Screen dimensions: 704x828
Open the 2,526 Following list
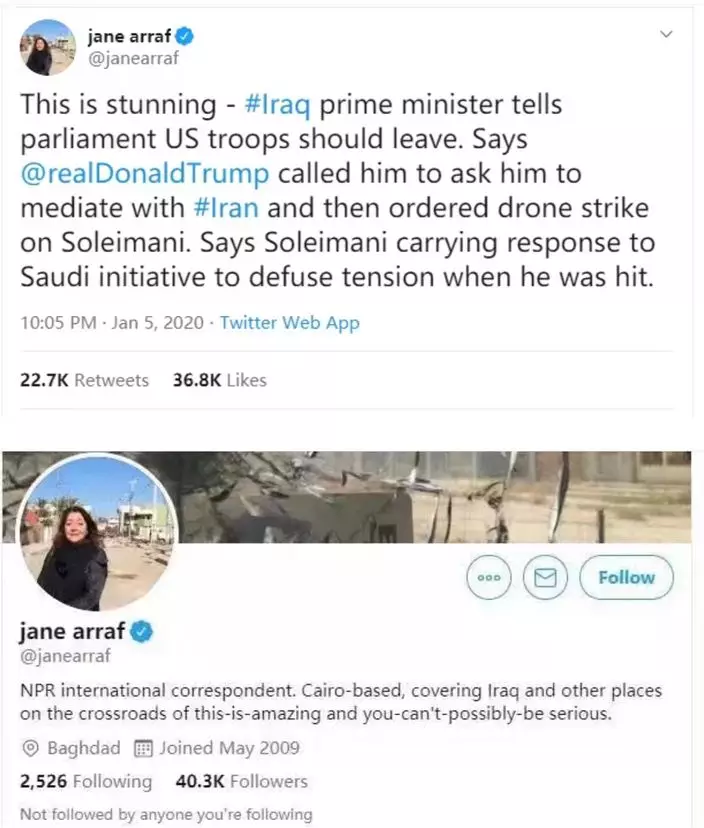pyautogui.click(x=86, y=781)
